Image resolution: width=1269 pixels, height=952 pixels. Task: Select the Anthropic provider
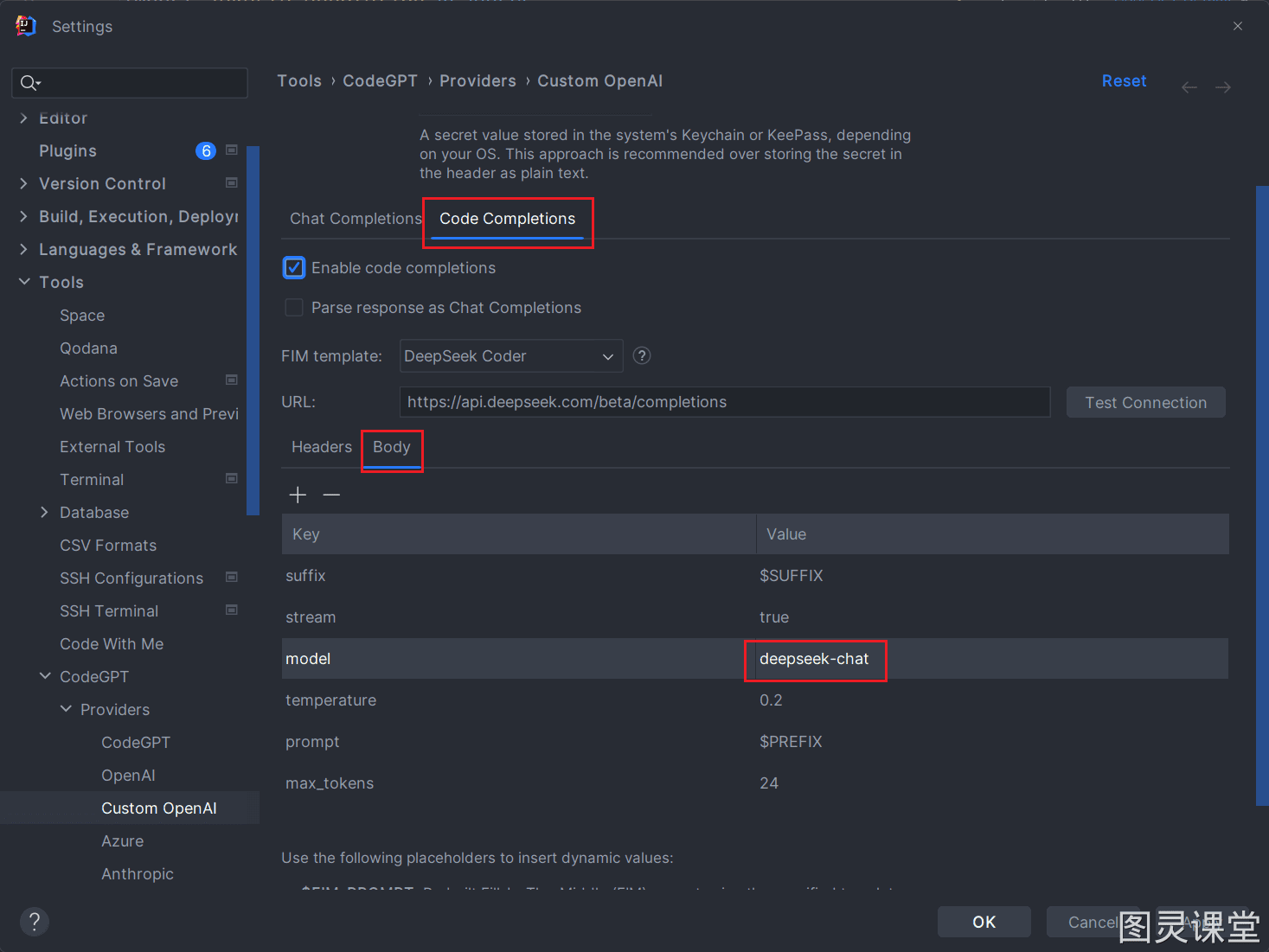138,874
